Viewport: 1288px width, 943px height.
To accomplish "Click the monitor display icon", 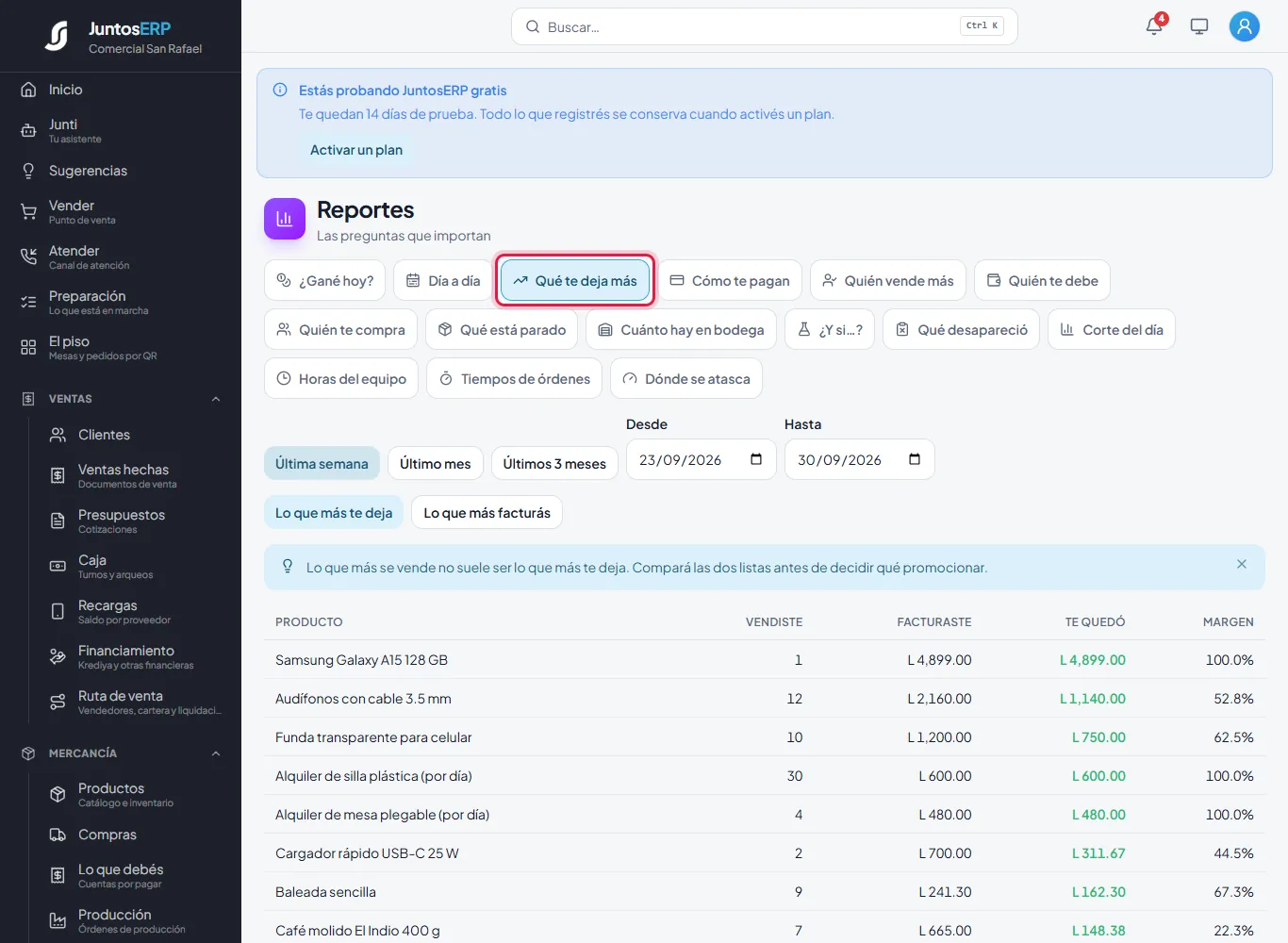I will (1199, 26).
